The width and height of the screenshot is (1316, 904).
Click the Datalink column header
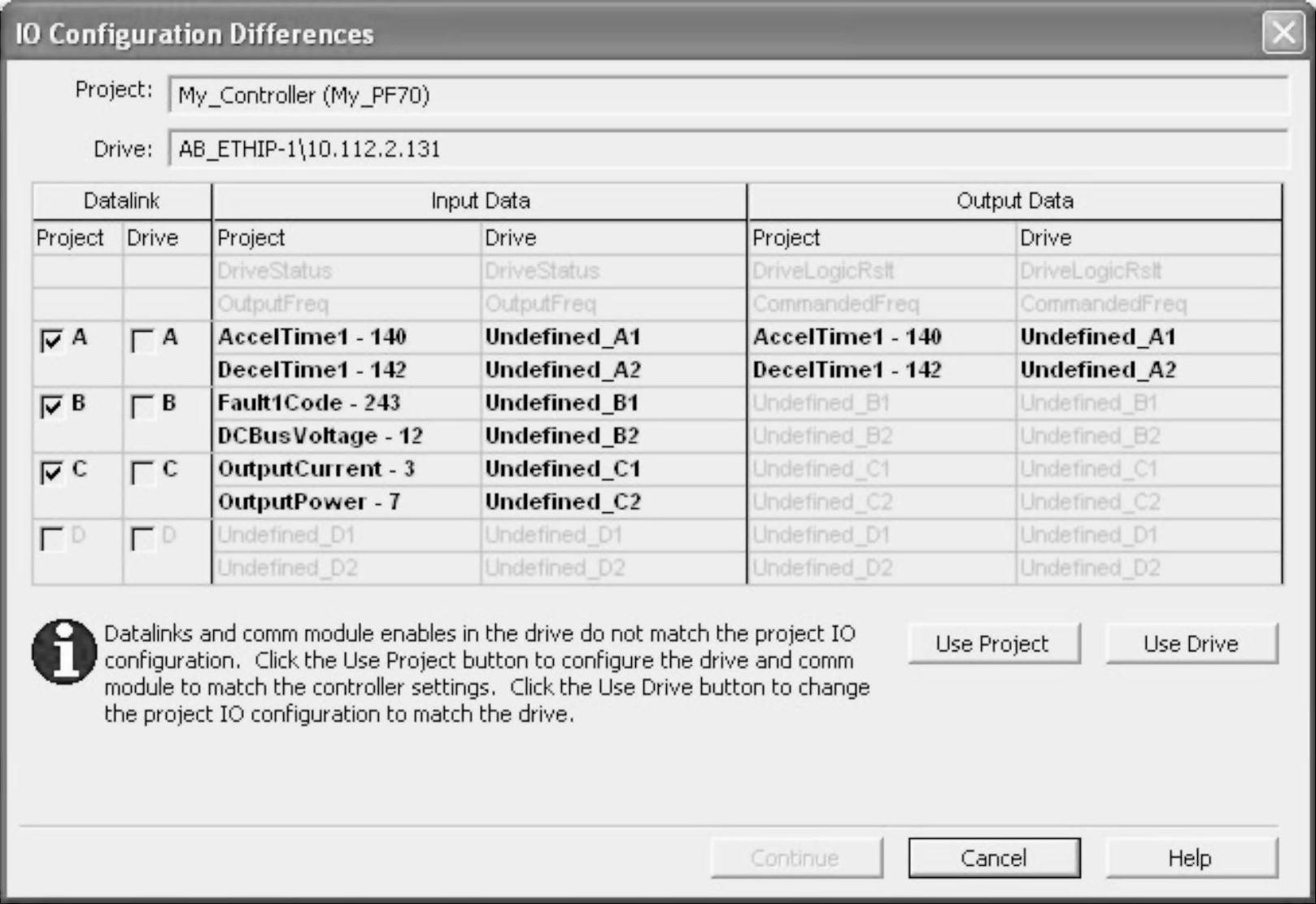coord(122,201)
